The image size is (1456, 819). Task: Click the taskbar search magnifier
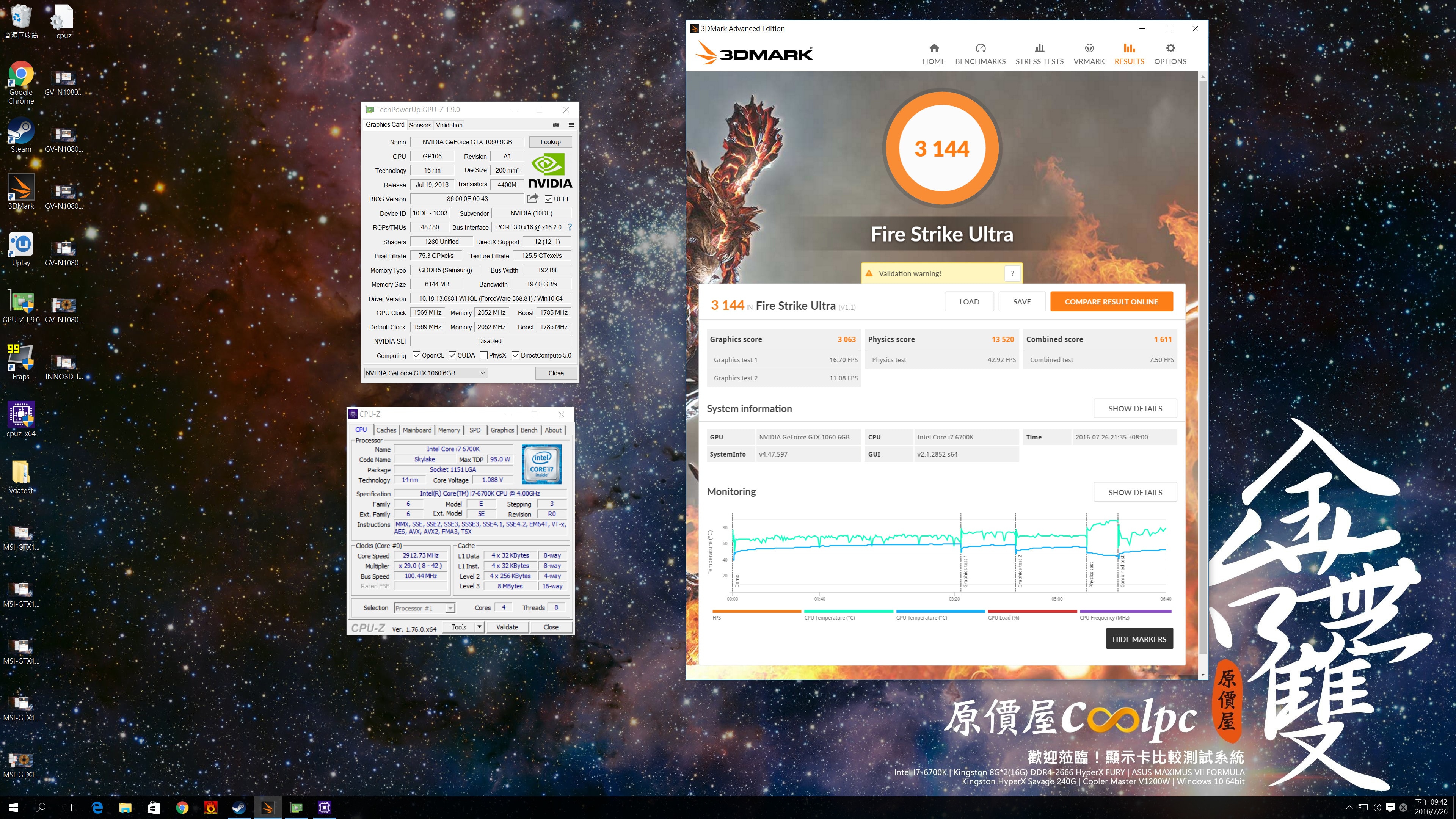[41, 808]
